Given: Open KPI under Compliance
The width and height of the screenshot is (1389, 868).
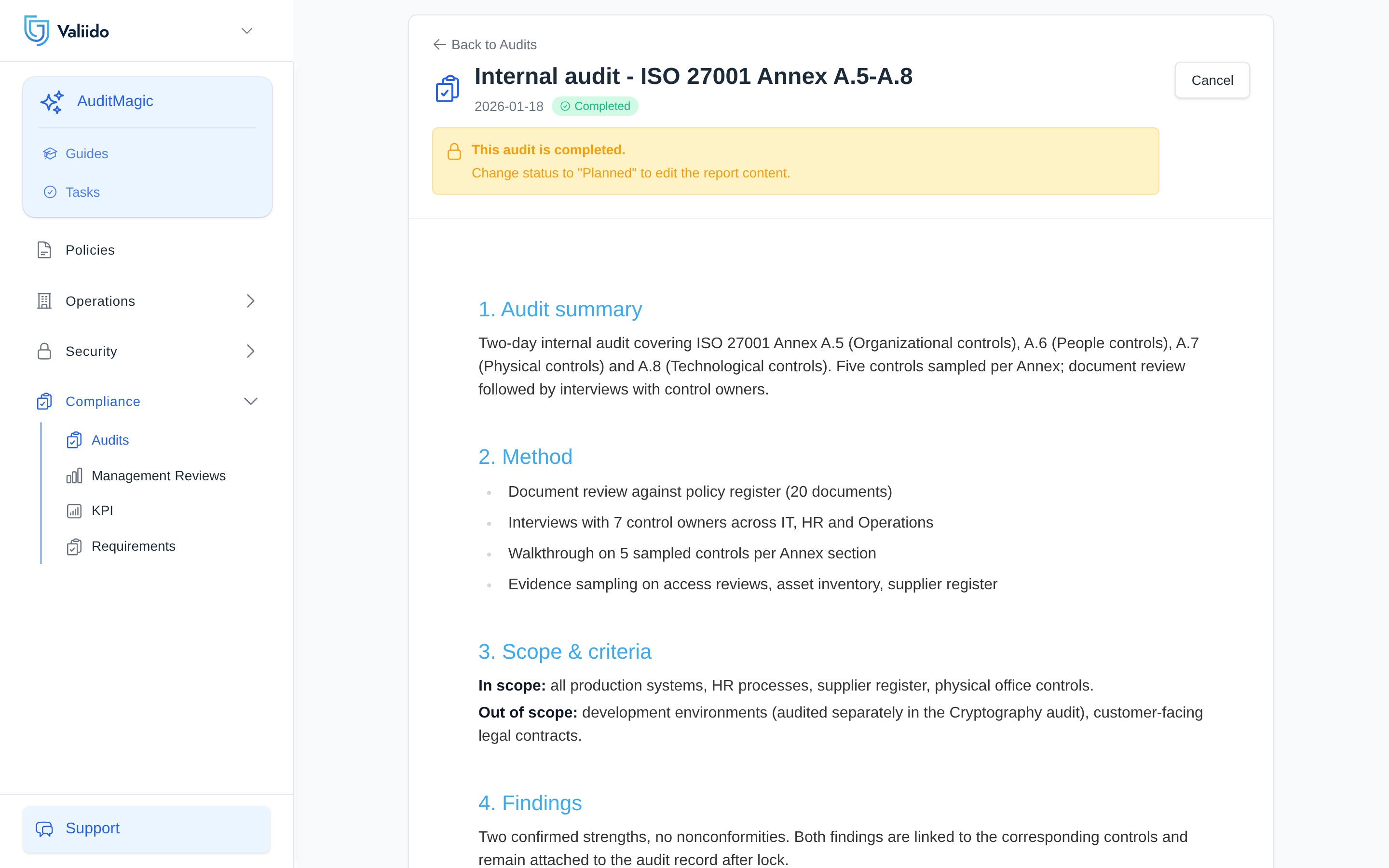Looking at the screenshot, I should pos(102,511).
